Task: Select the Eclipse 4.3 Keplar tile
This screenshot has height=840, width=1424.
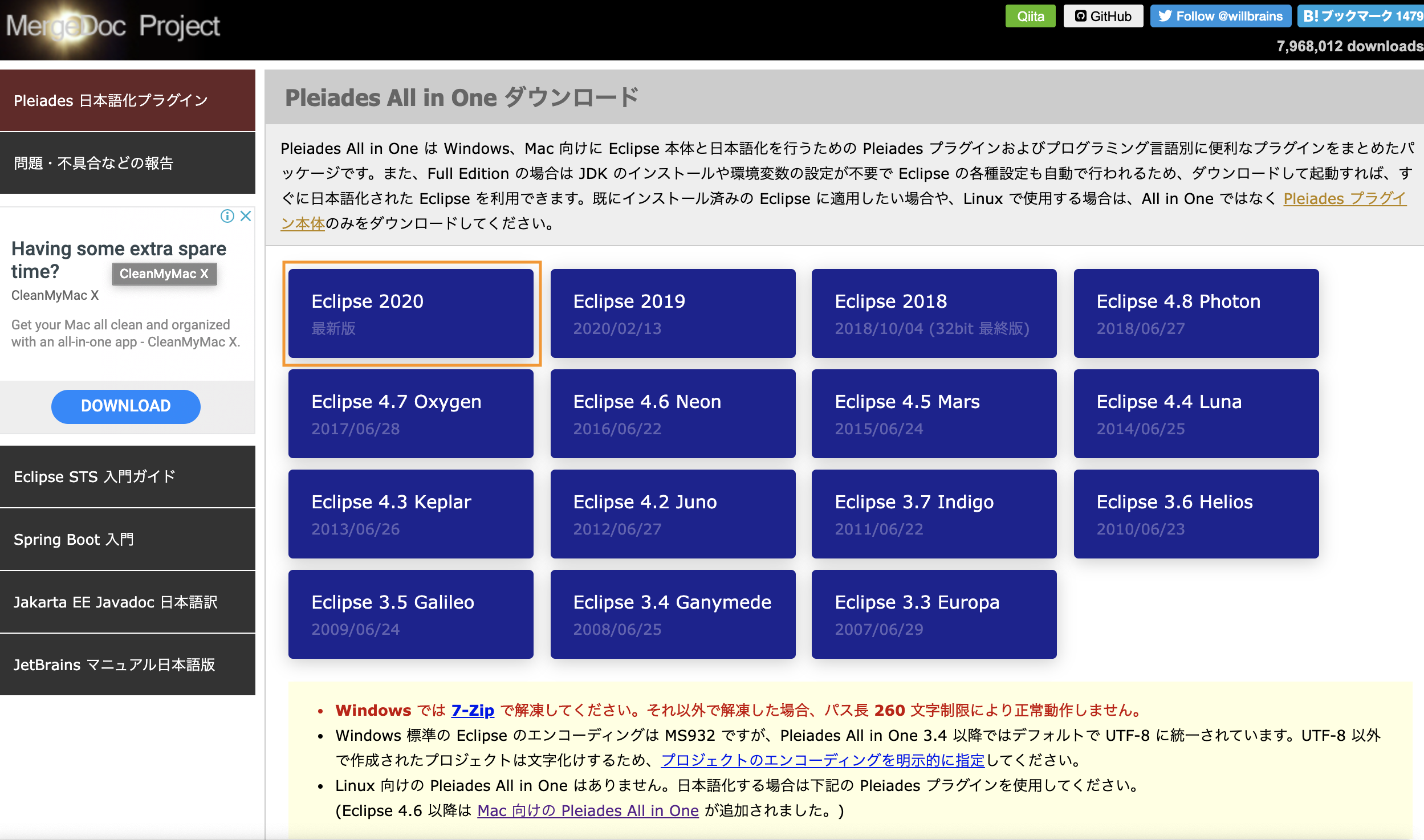Action: coord(411,514)
